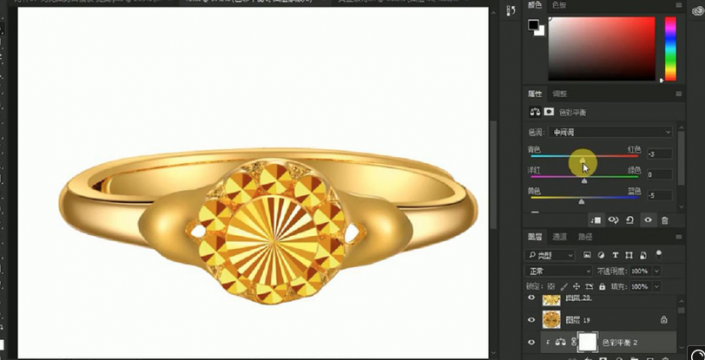Click the clip-to-layer icon in the Properties panel
The image size is (705, 360).
[x=596, y=220]
